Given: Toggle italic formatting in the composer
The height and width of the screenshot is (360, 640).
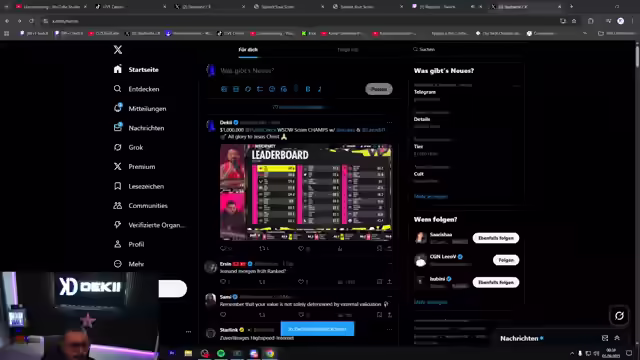Looking at the screenshot, I should click(320, 89).
